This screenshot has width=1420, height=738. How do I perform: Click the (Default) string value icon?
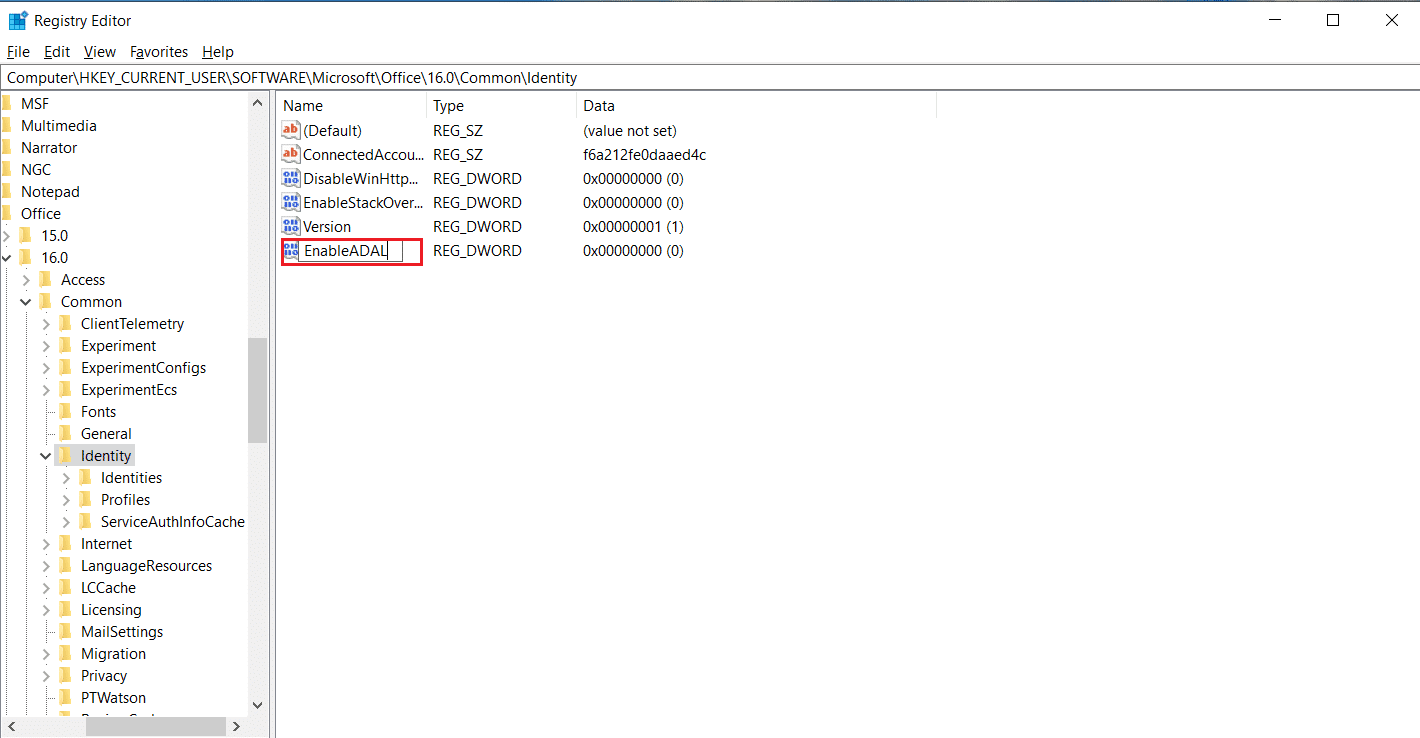[291, 130]
